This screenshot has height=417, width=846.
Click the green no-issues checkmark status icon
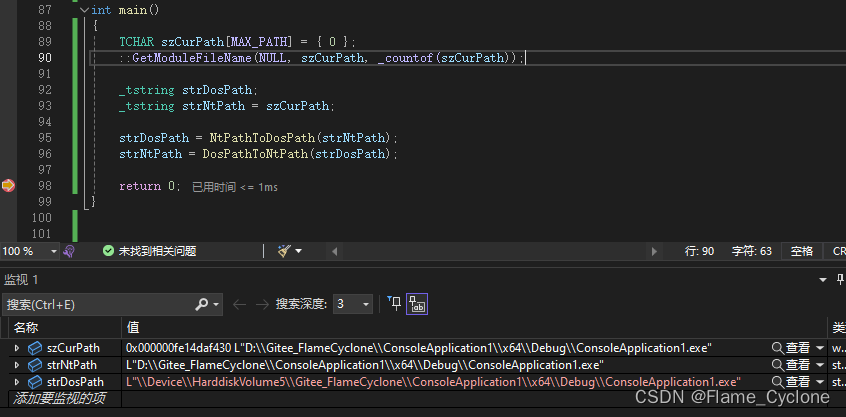click(x=108, y=251)
